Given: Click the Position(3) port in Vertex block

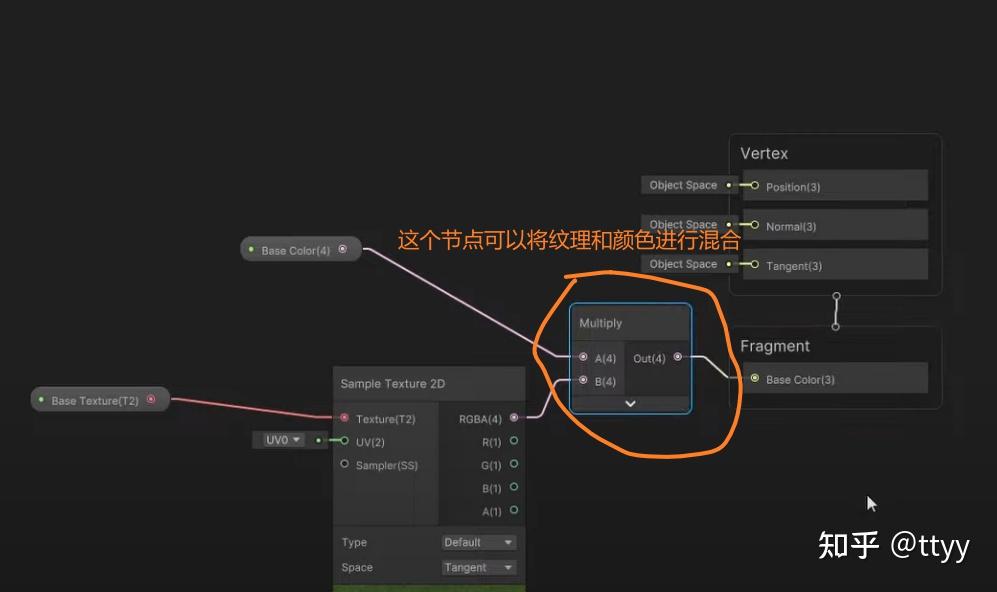Looking at the screenshot, I should point(755,187).
